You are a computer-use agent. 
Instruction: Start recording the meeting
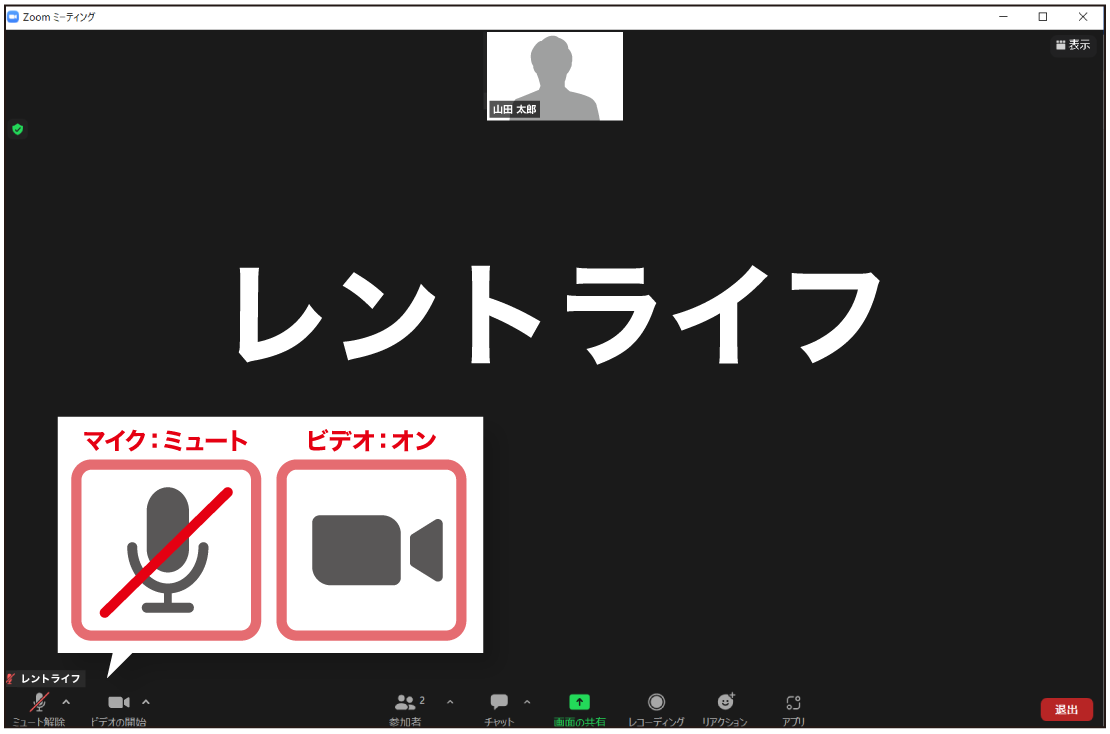click(x=656, y=709)
